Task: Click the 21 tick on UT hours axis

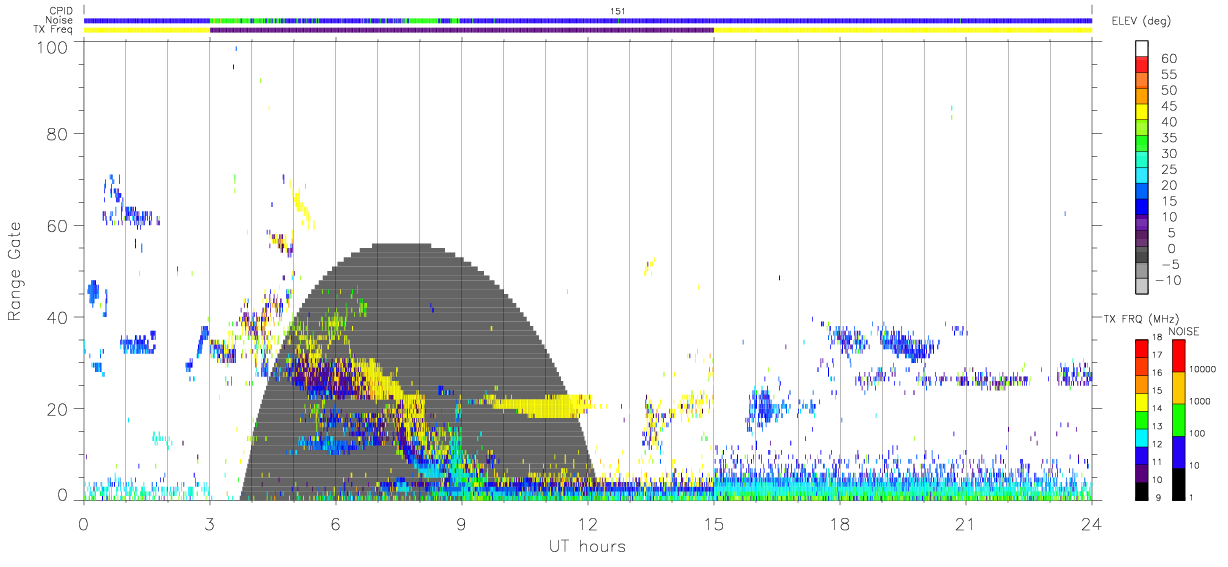Action: (x=965, y=523)
